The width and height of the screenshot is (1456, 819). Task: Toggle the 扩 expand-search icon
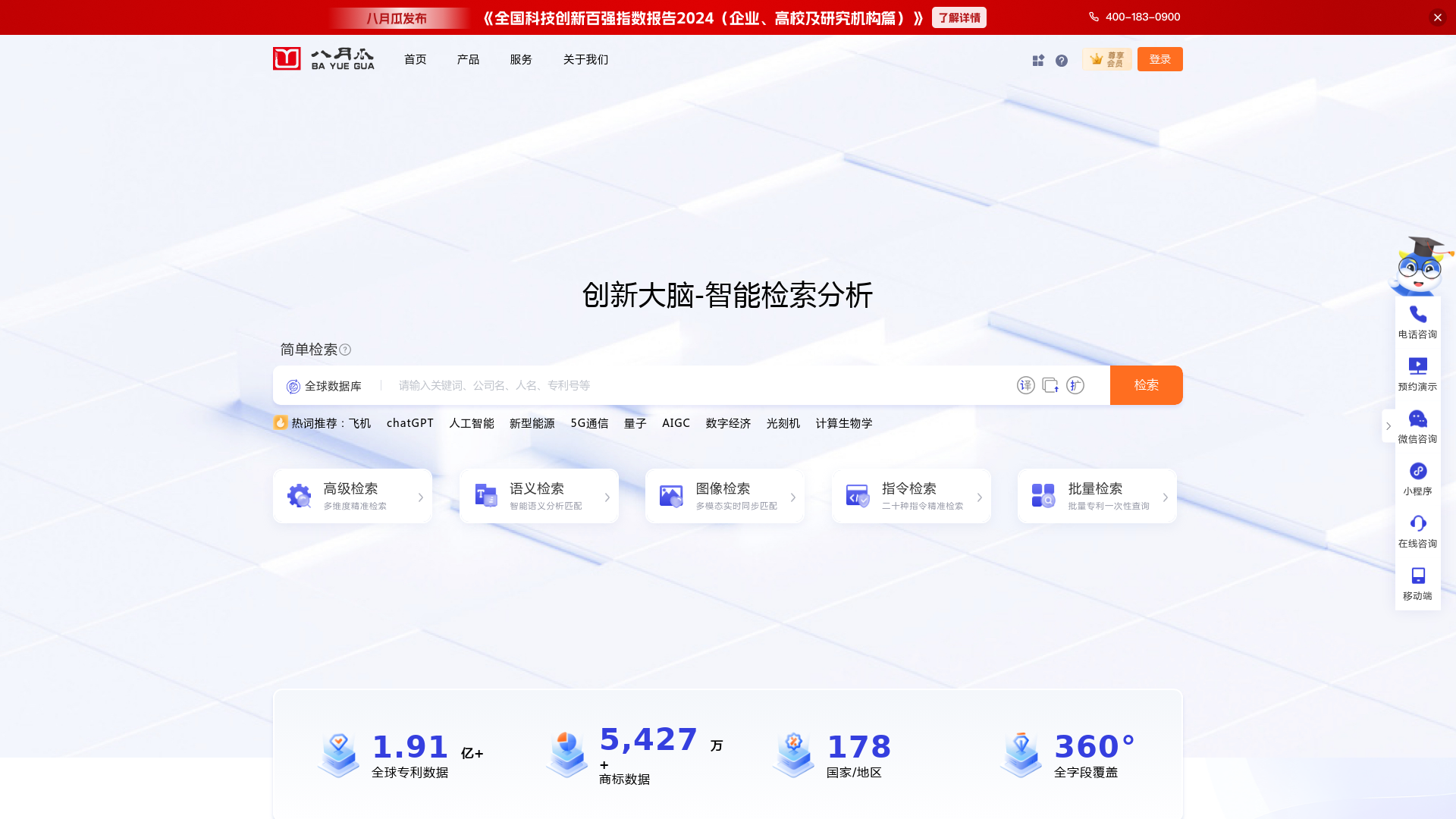tap(1075, 385)
